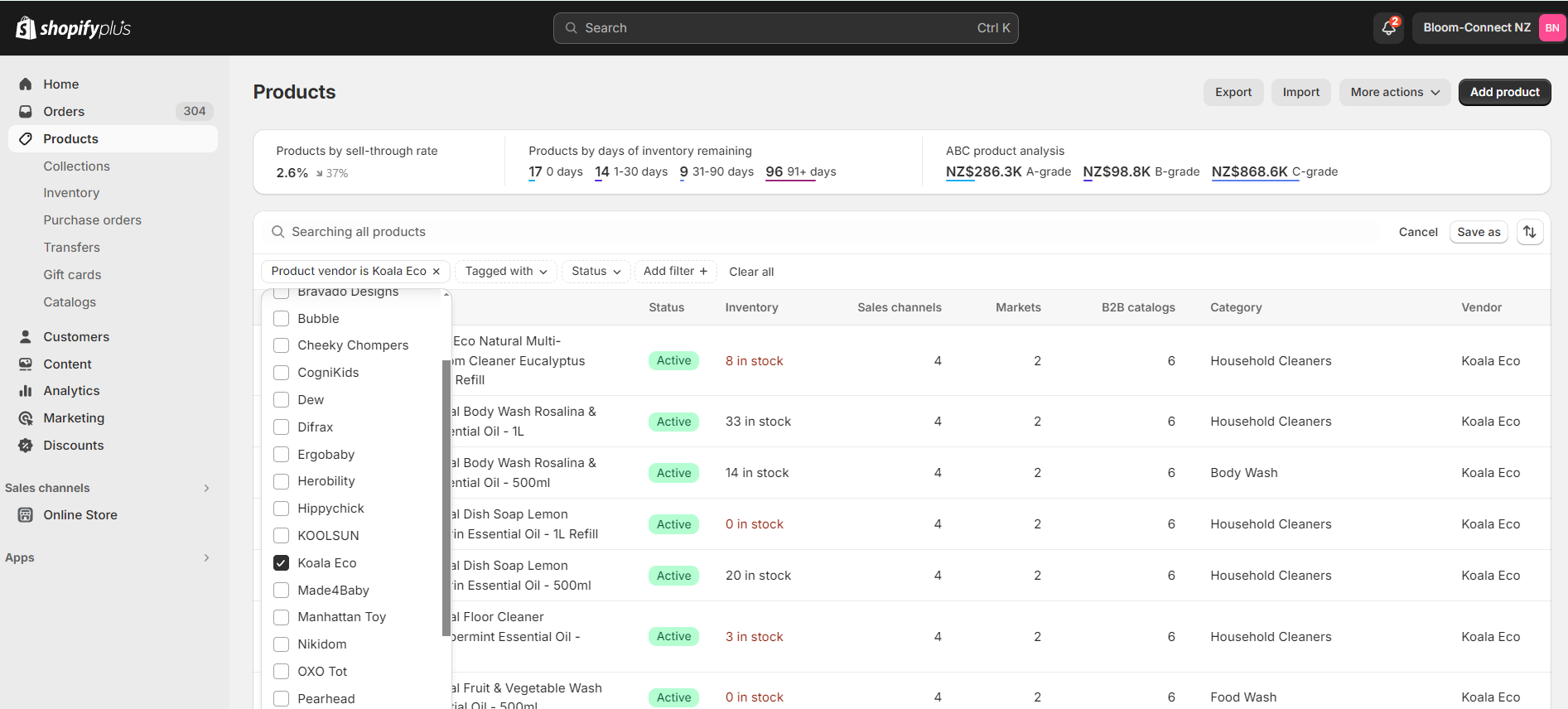Click the Home icon in sidebar
Viewport: 1568px width, 709px height.
point(26,84)
